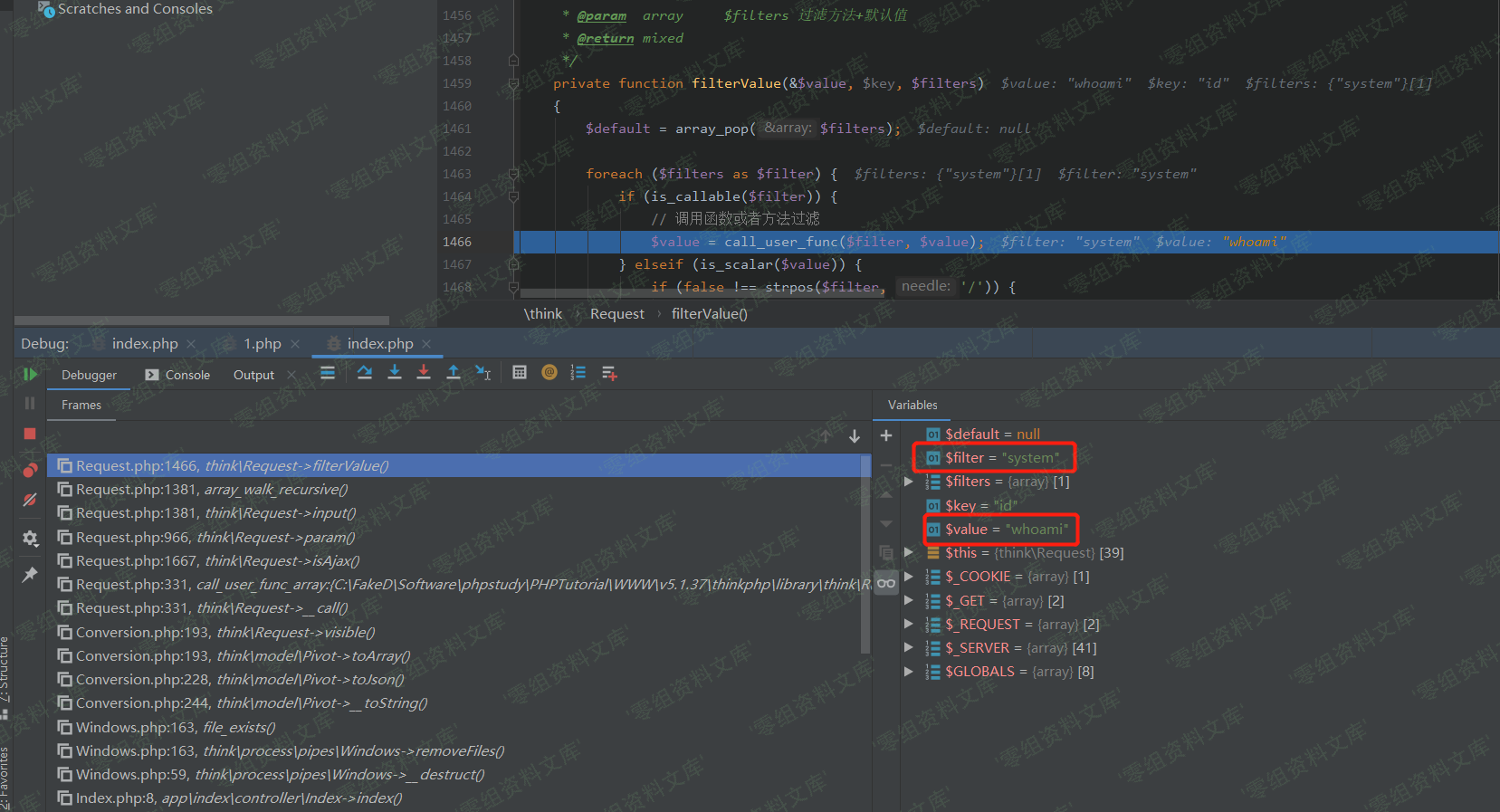Open View Breakpoints from debug sidebar

(x=30, y=471)
